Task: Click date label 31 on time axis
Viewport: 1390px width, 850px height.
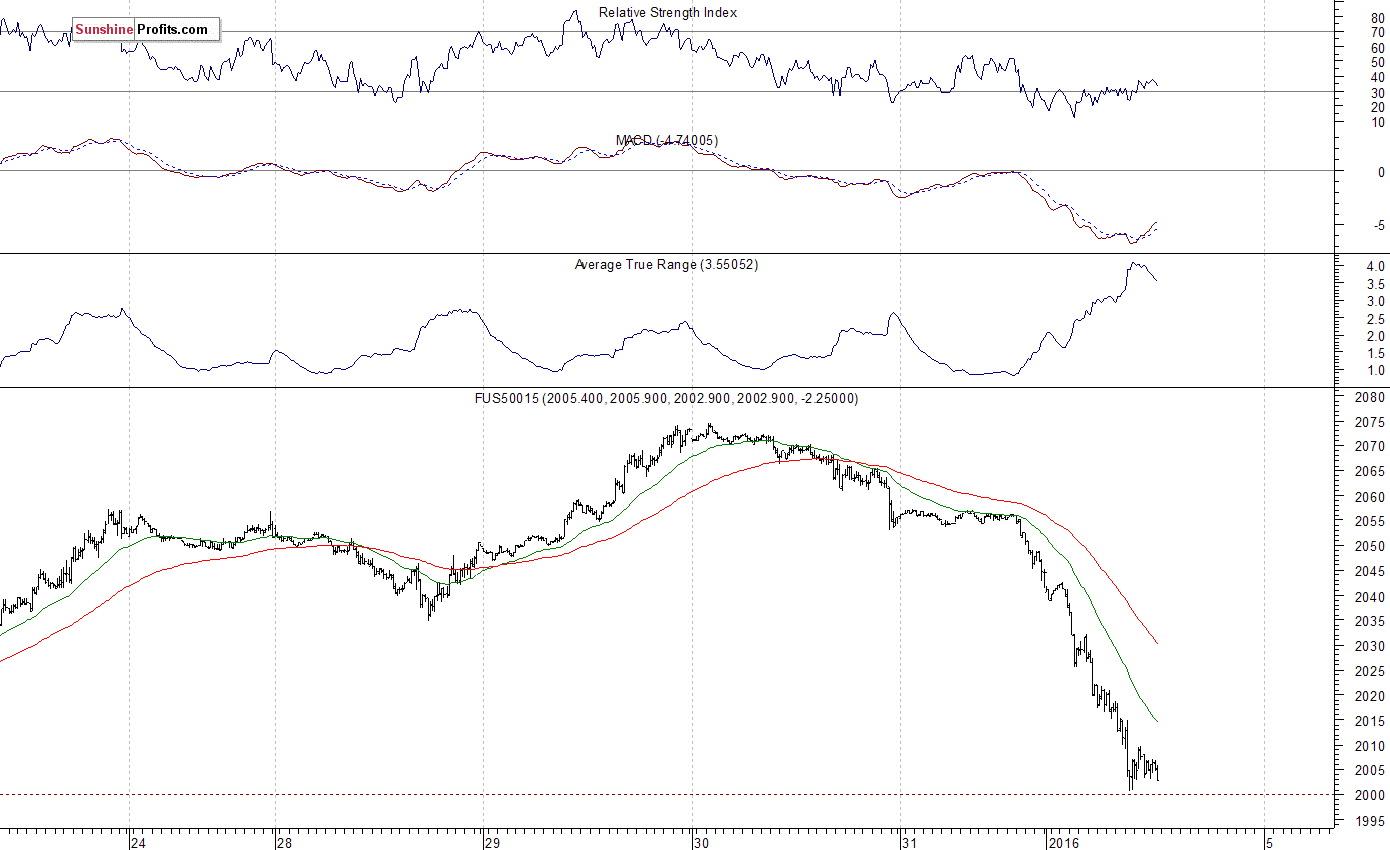Action: [x=909, y=843]
